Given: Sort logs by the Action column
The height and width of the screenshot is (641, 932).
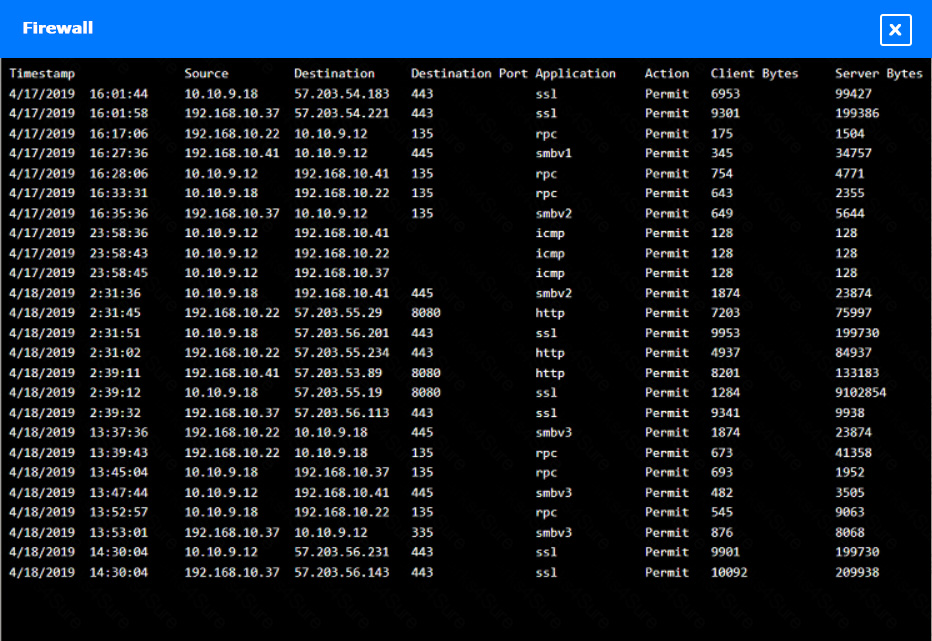Looking at the screenshot, I should (x=667, y=73).
